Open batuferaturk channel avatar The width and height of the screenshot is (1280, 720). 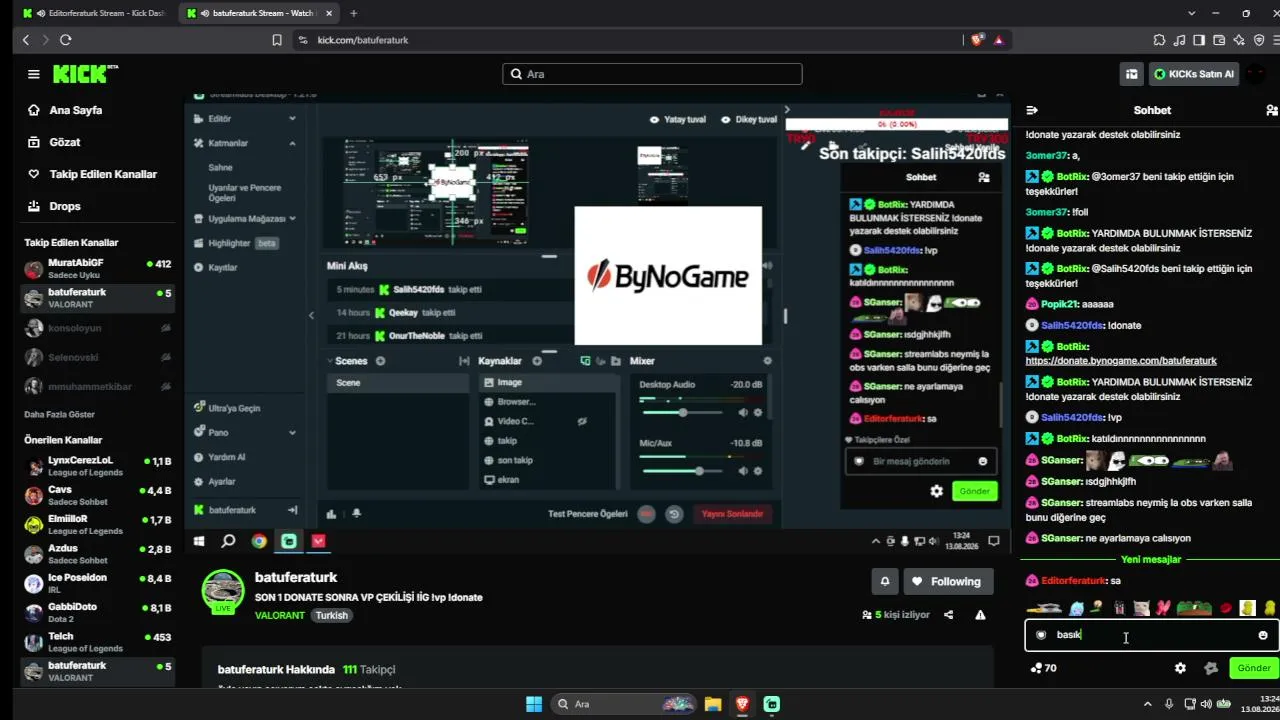pyautogui.click(x=223, y=592)
